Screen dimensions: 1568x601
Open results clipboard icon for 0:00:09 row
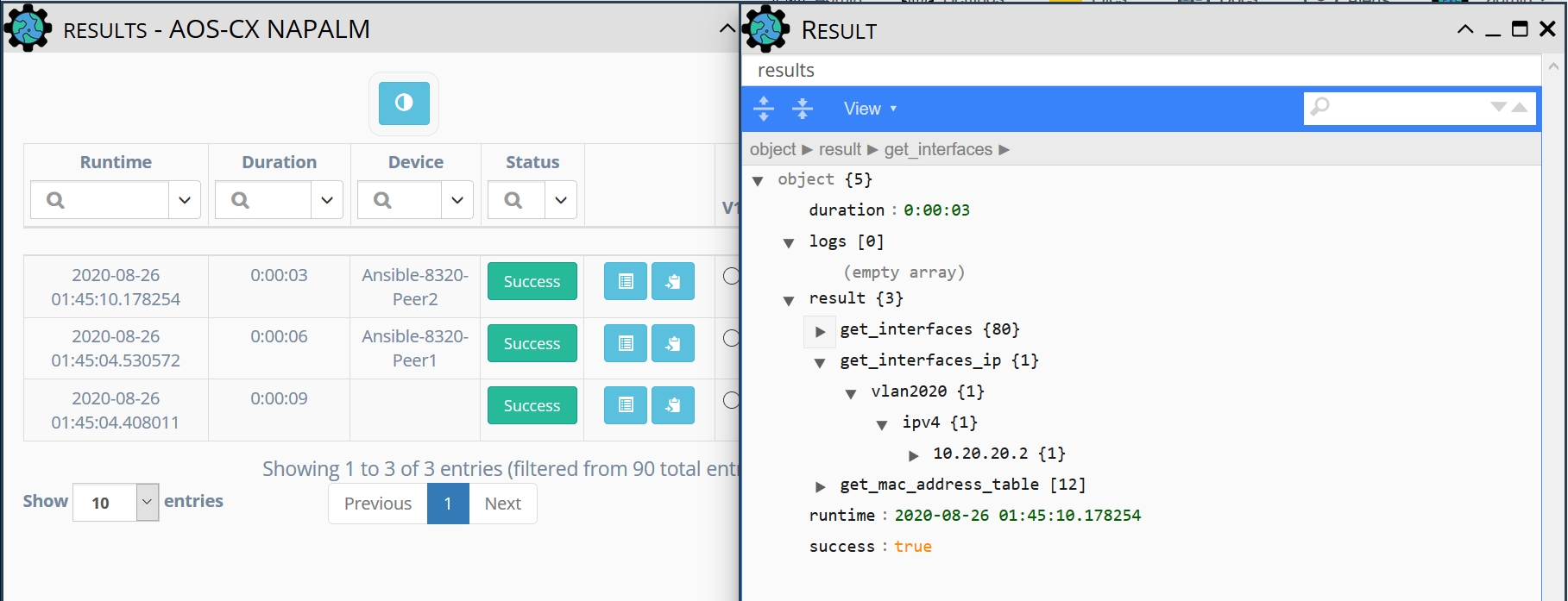[x=673, y=405]
